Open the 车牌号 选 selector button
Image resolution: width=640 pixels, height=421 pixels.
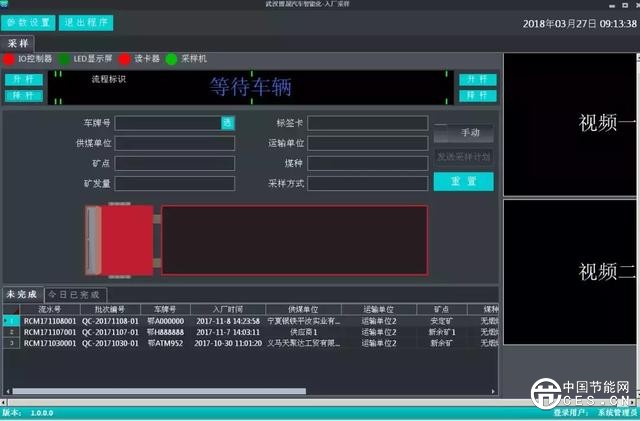(x=228, y=123)
